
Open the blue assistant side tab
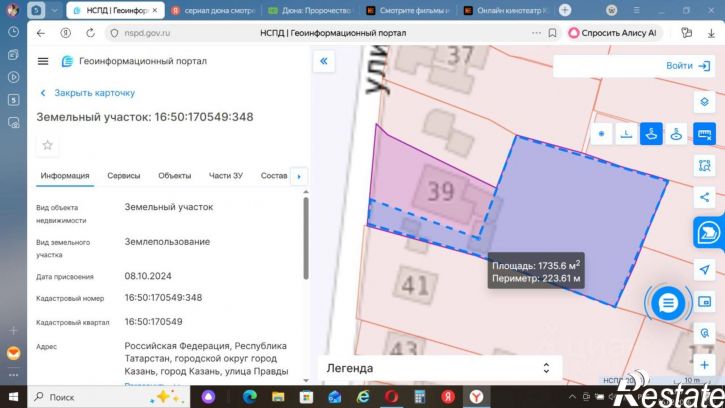(x=708, y=232)
